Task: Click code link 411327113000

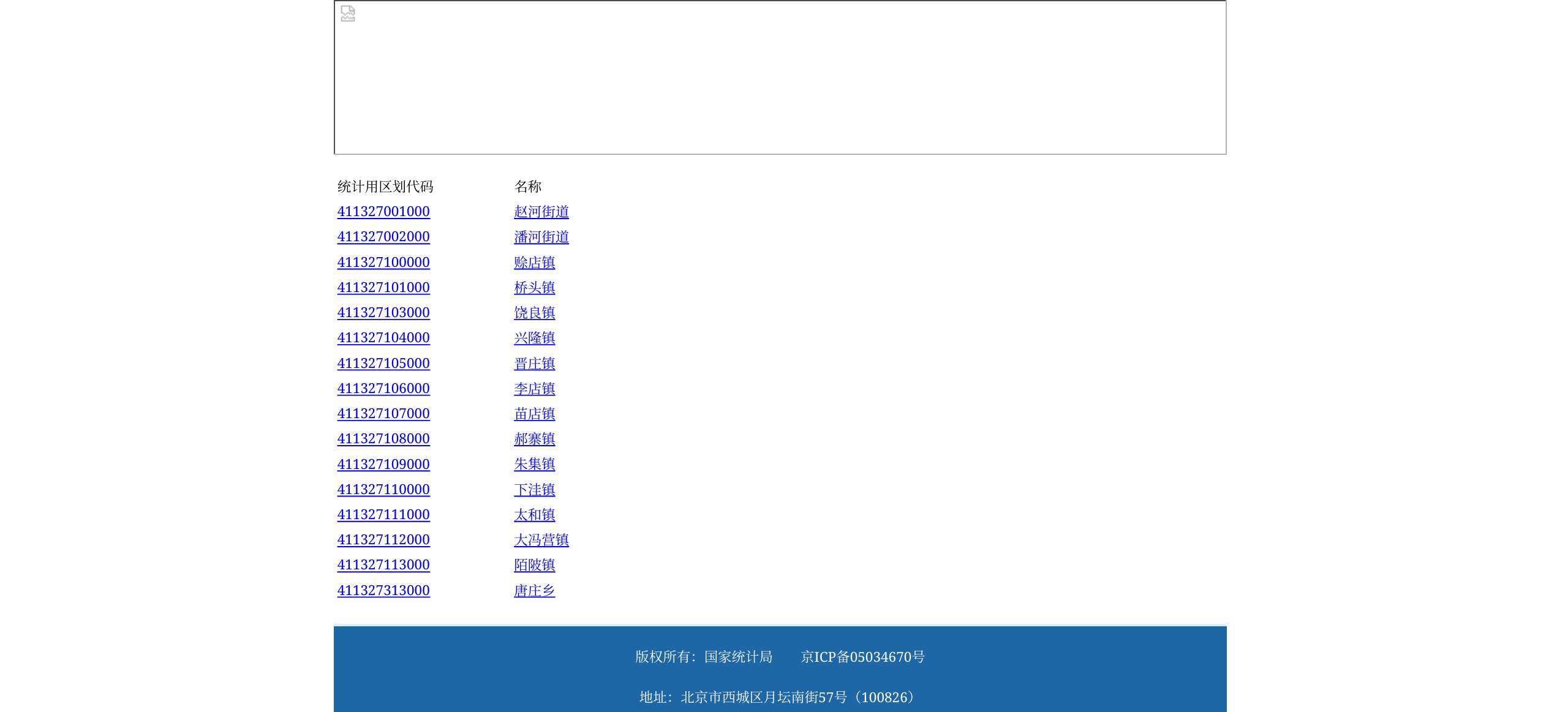Action: pos(383,565)
